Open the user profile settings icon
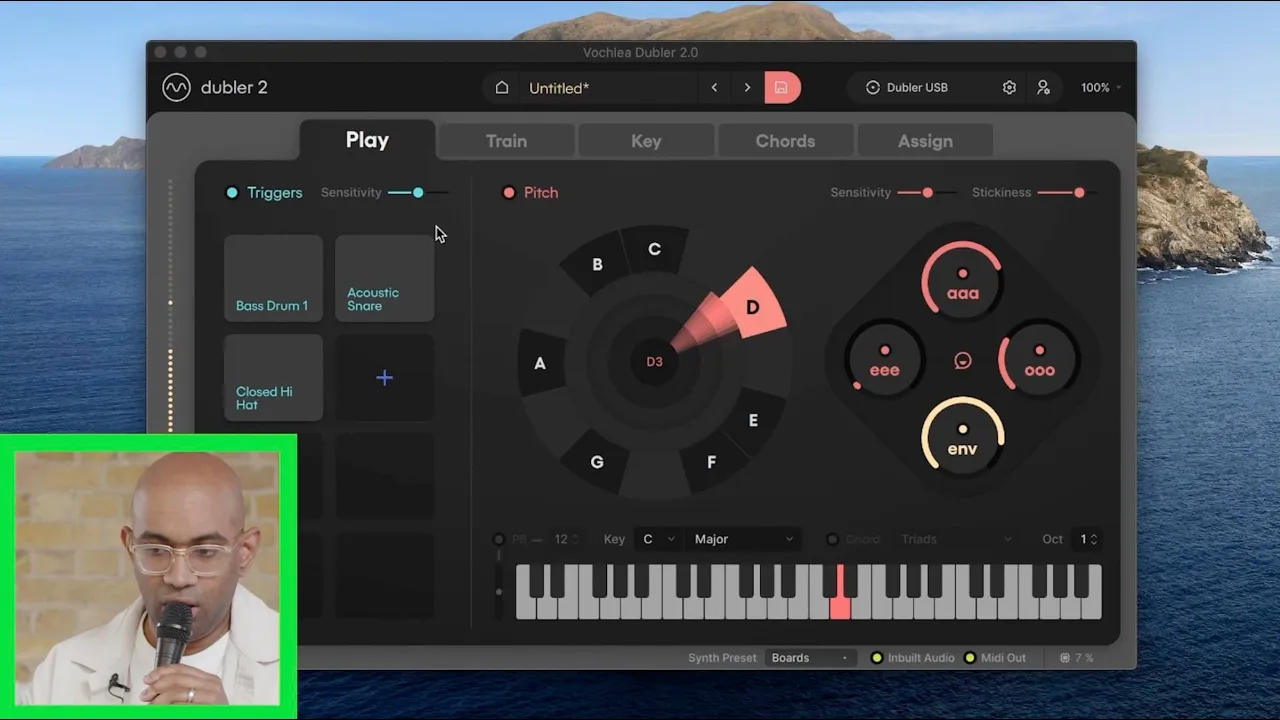 point(1043,87)
